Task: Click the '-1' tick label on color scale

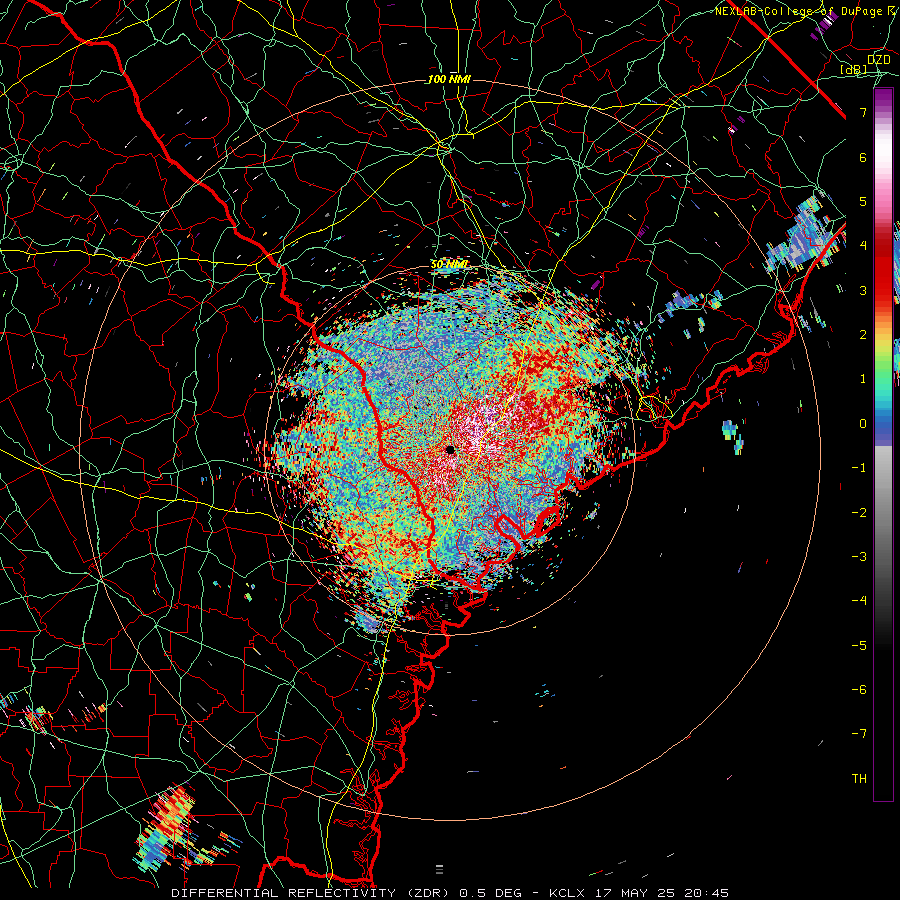Action: (x=859, y=468)
